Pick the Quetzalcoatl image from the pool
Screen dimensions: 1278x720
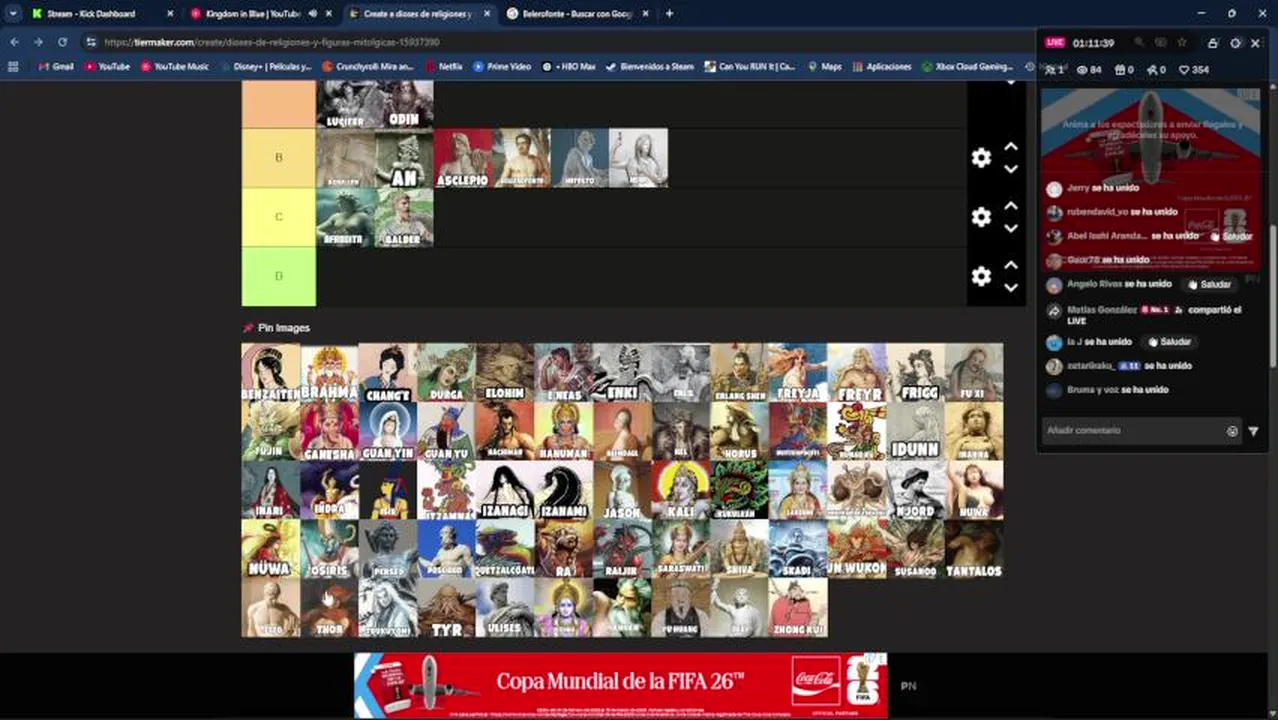click(x=505, y=549)
